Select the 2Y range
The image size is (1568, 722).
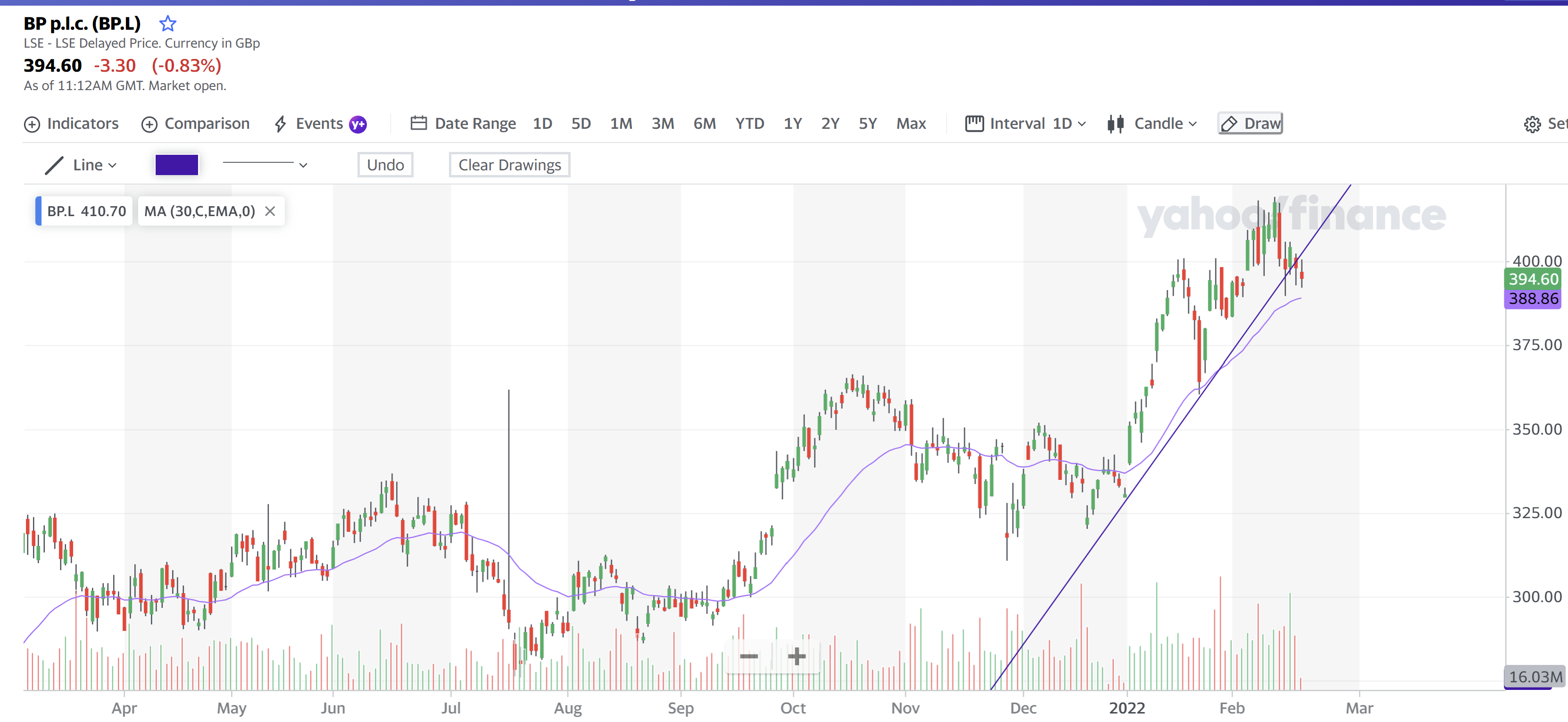tap(830, 124)
